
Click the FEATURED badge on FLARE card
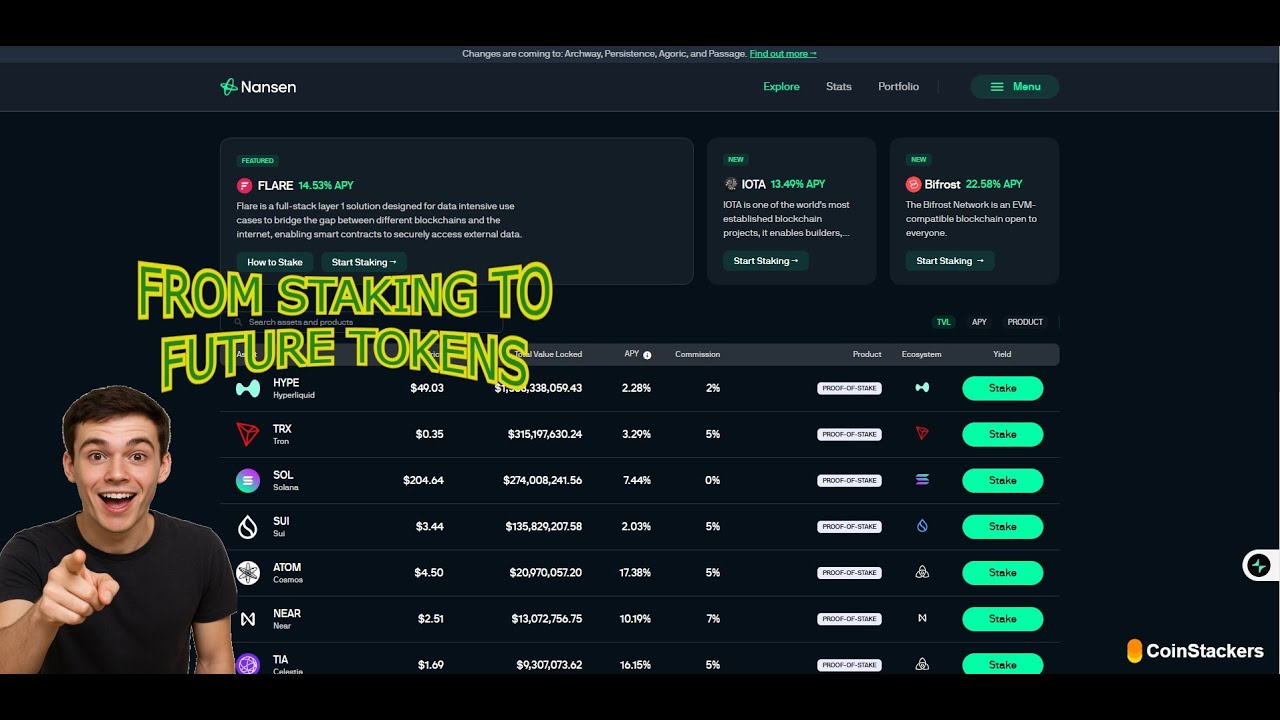[258, 160]
